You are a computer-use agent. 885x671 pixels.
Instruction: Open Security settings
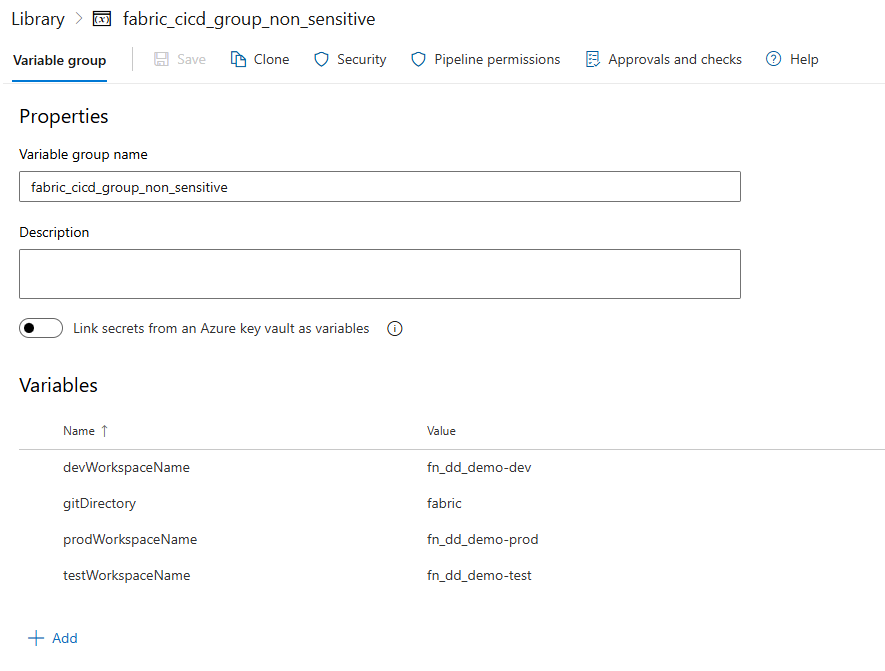(351, 59)
